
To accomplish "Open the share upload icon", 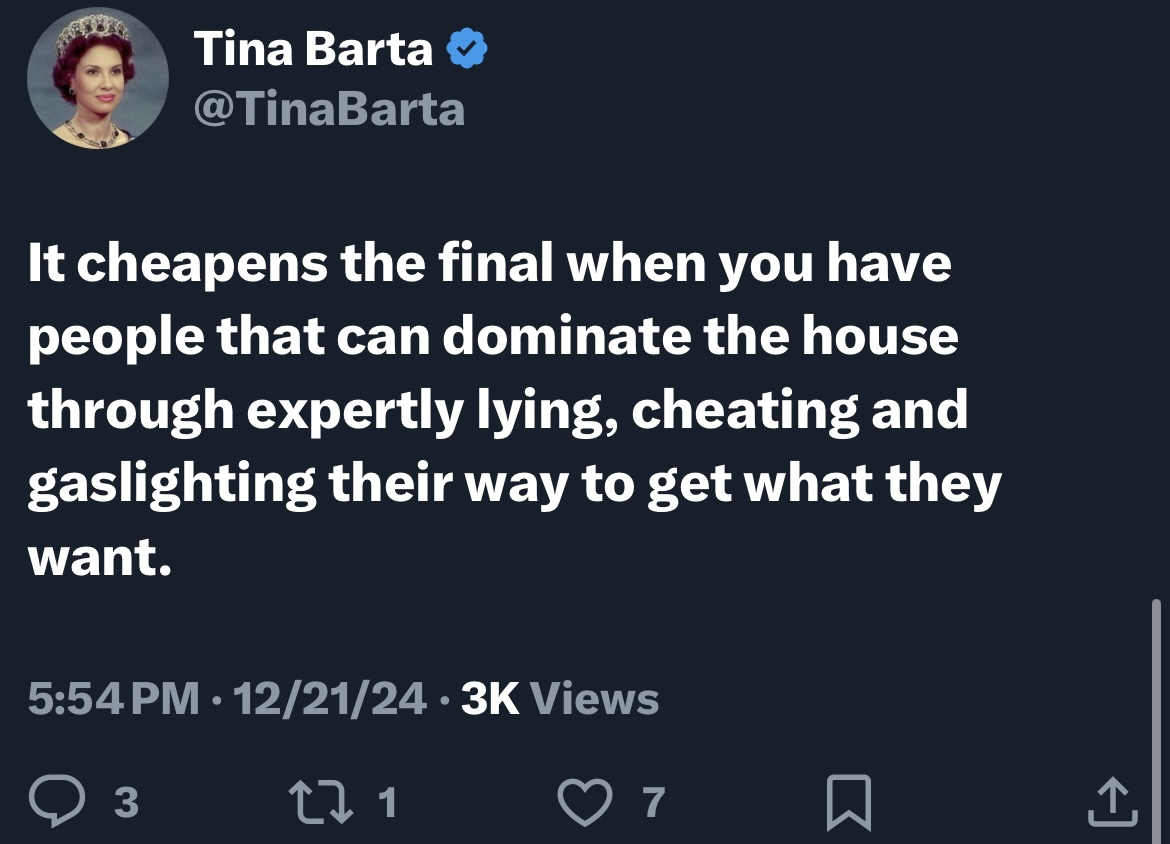I will click(1113, 801).
